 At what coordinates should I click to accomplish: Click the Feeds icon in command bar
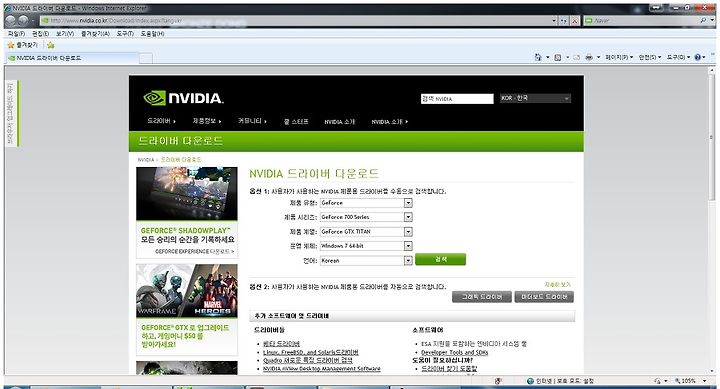coord(557,57)
